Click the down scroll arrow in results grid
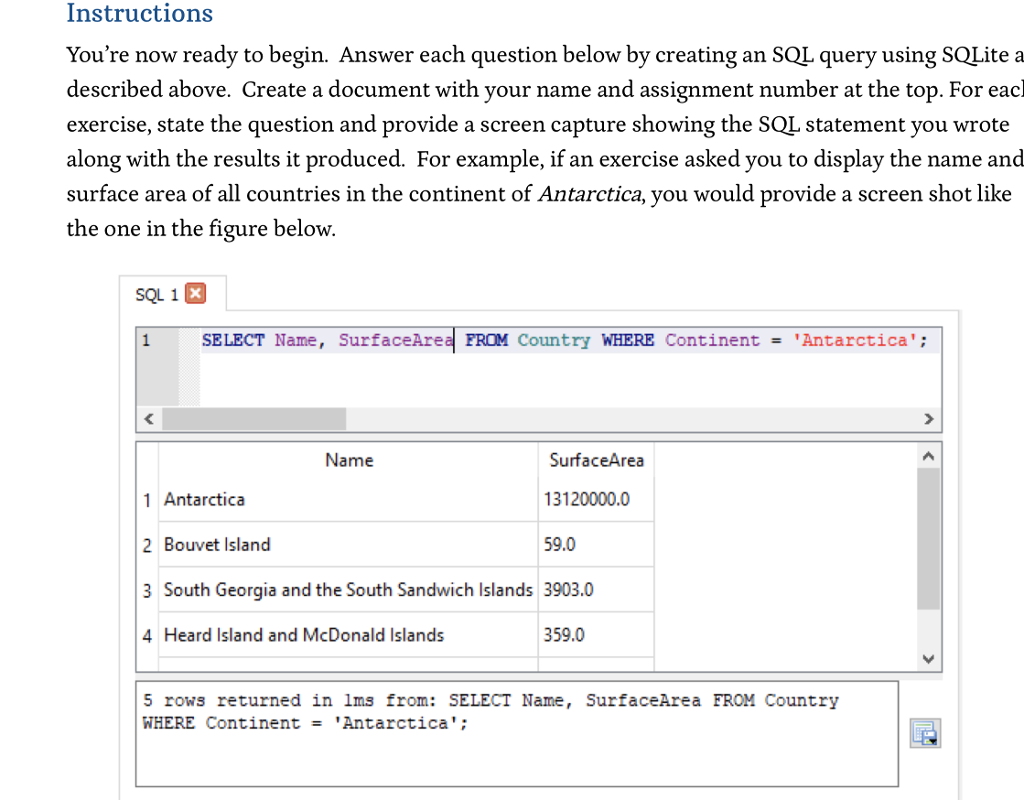Image resolution: width=1024 pixels, height=800 pixels. click(x=928, y=658)
